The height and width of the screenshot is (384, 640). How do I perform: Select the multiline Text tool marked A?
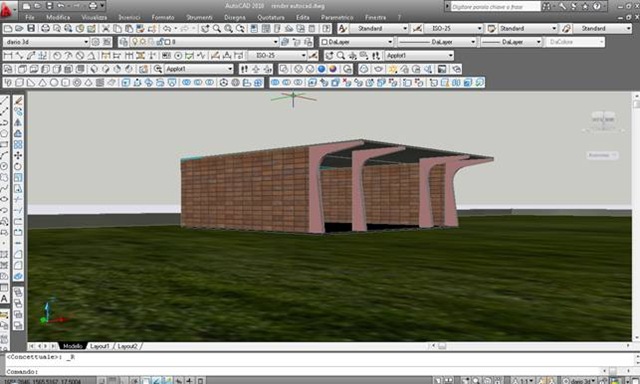pyautogui.click(x=4, y=299)
